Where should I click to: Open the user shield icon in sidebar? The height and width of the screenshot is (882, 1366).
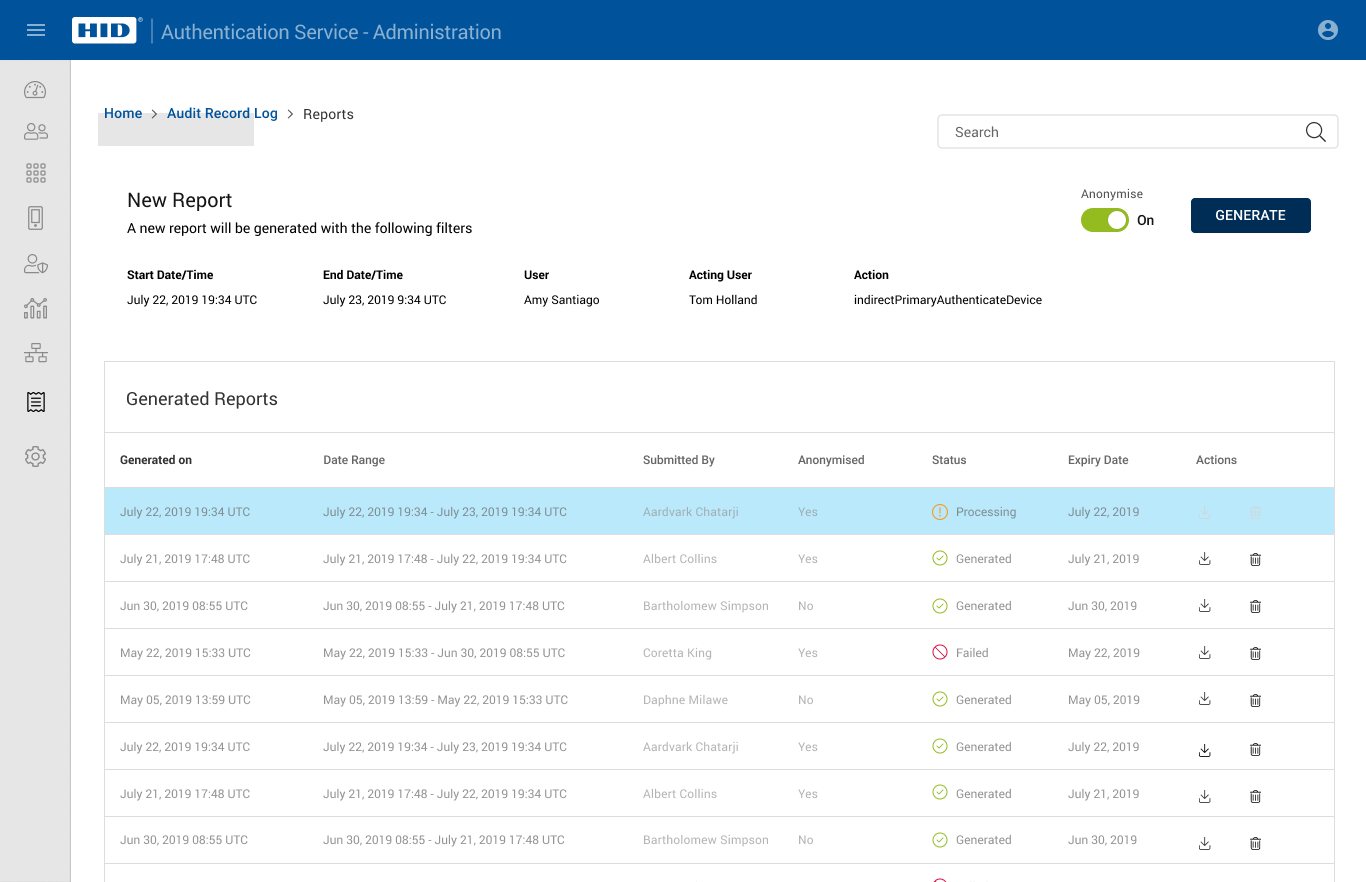36,264
